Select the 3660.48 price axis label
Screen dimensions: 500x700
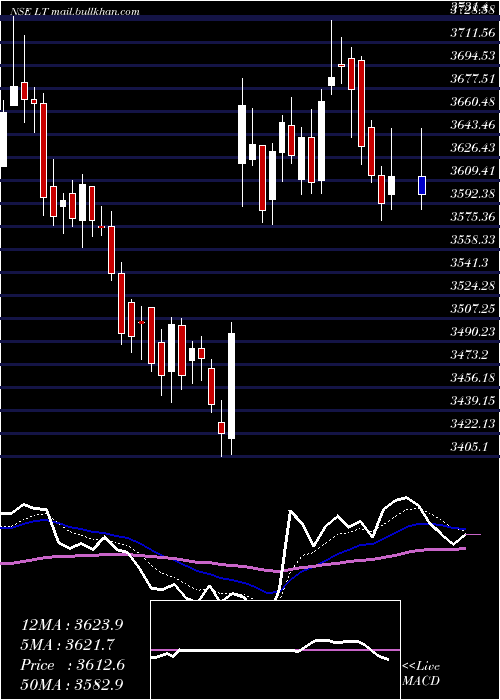473,102
